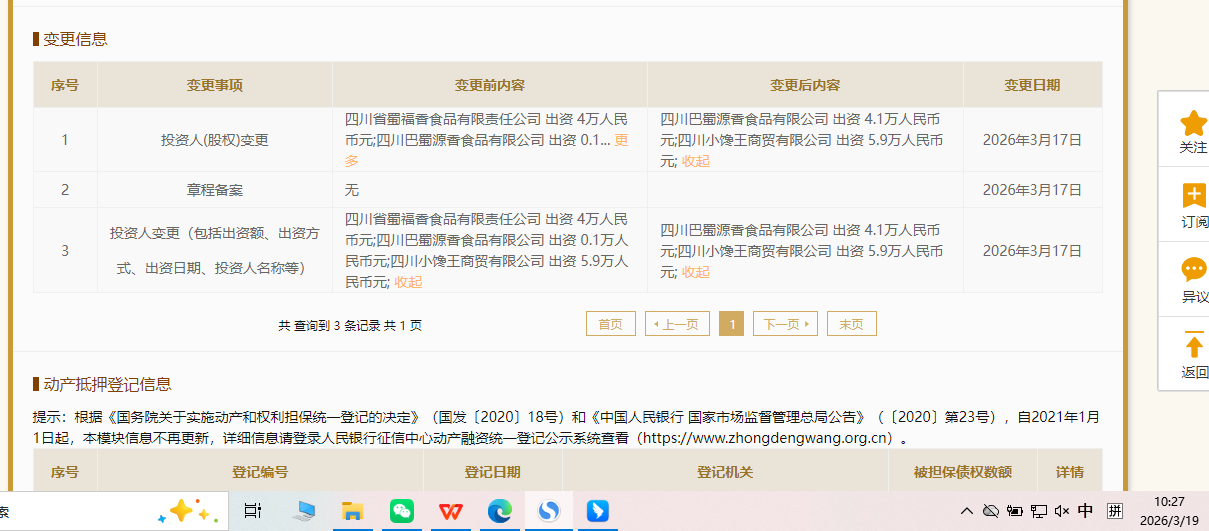
Task: Open the 异议 speech bubble icon
Action: [x=1193, y=270]
